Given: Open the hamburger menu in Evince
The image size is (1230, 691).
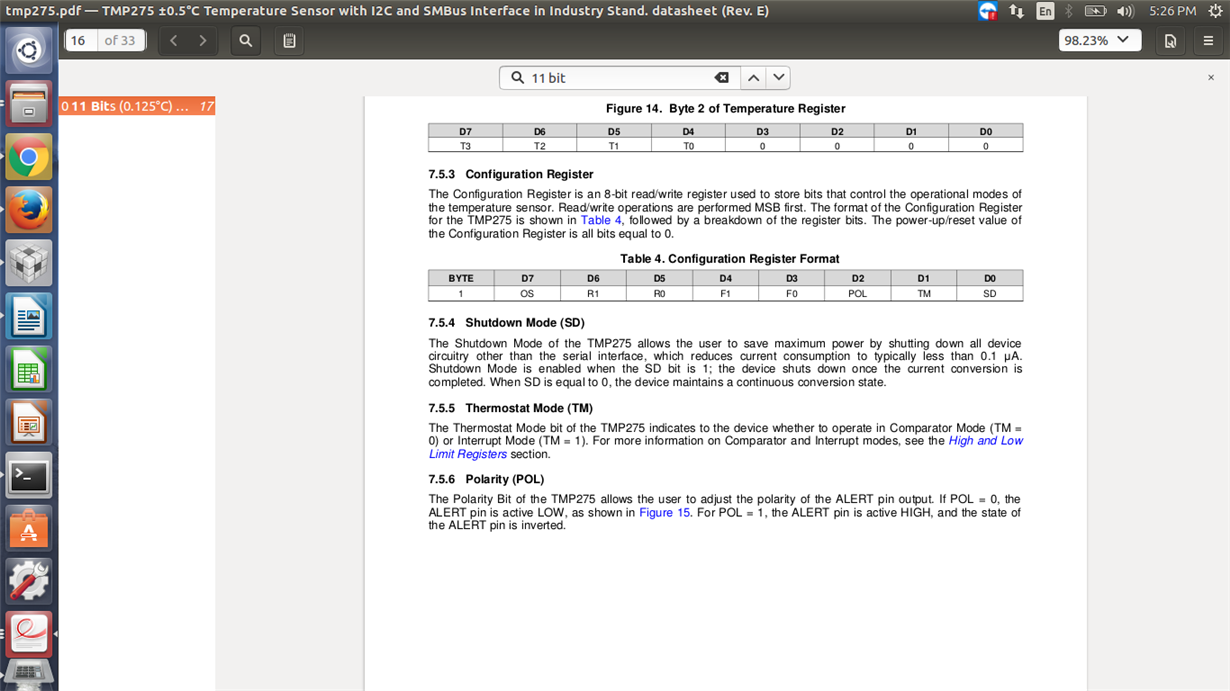Looking at the screenshot, I should pyautogui.click(x=1208, y=41).
